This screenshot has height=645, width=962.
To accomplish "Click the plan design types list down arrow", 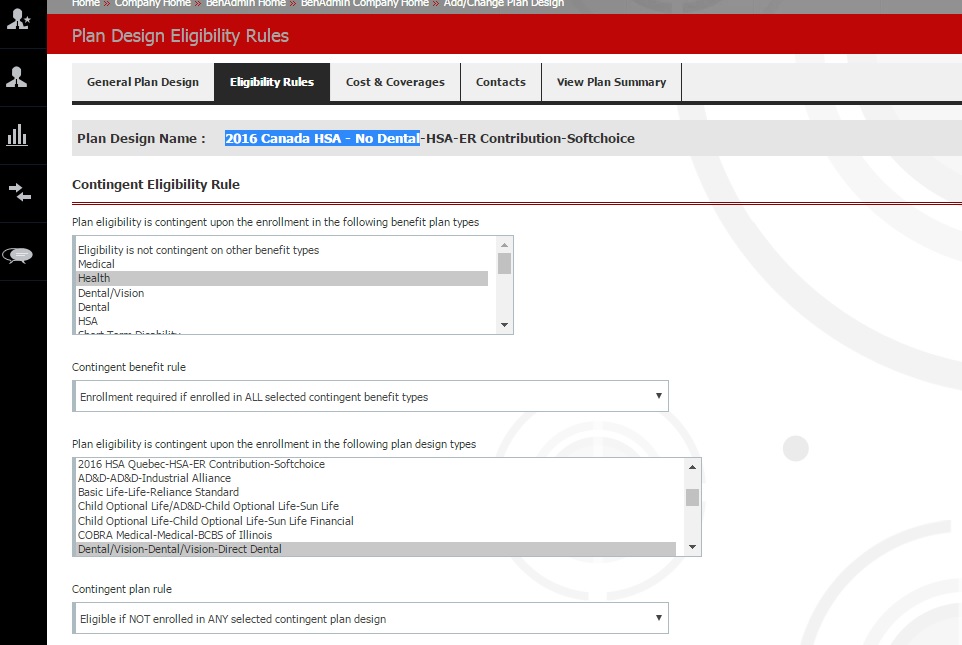I will (692, 547).
